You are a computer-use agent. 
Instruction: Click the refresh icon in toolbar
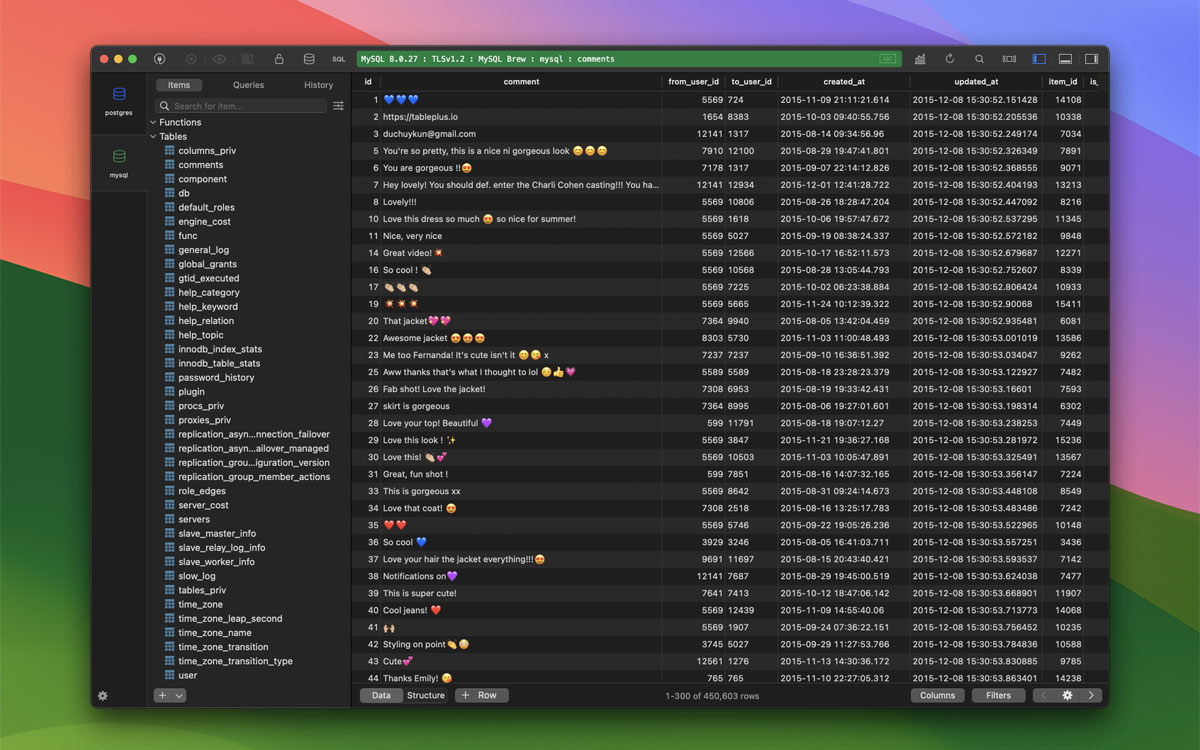pyautogui.click(x=950, y=59)
